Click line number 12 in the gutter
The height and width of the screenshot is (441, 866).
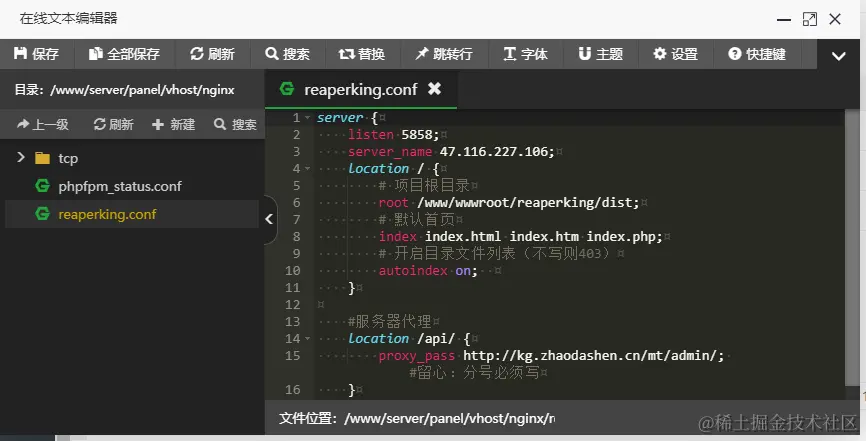[293, 304]
